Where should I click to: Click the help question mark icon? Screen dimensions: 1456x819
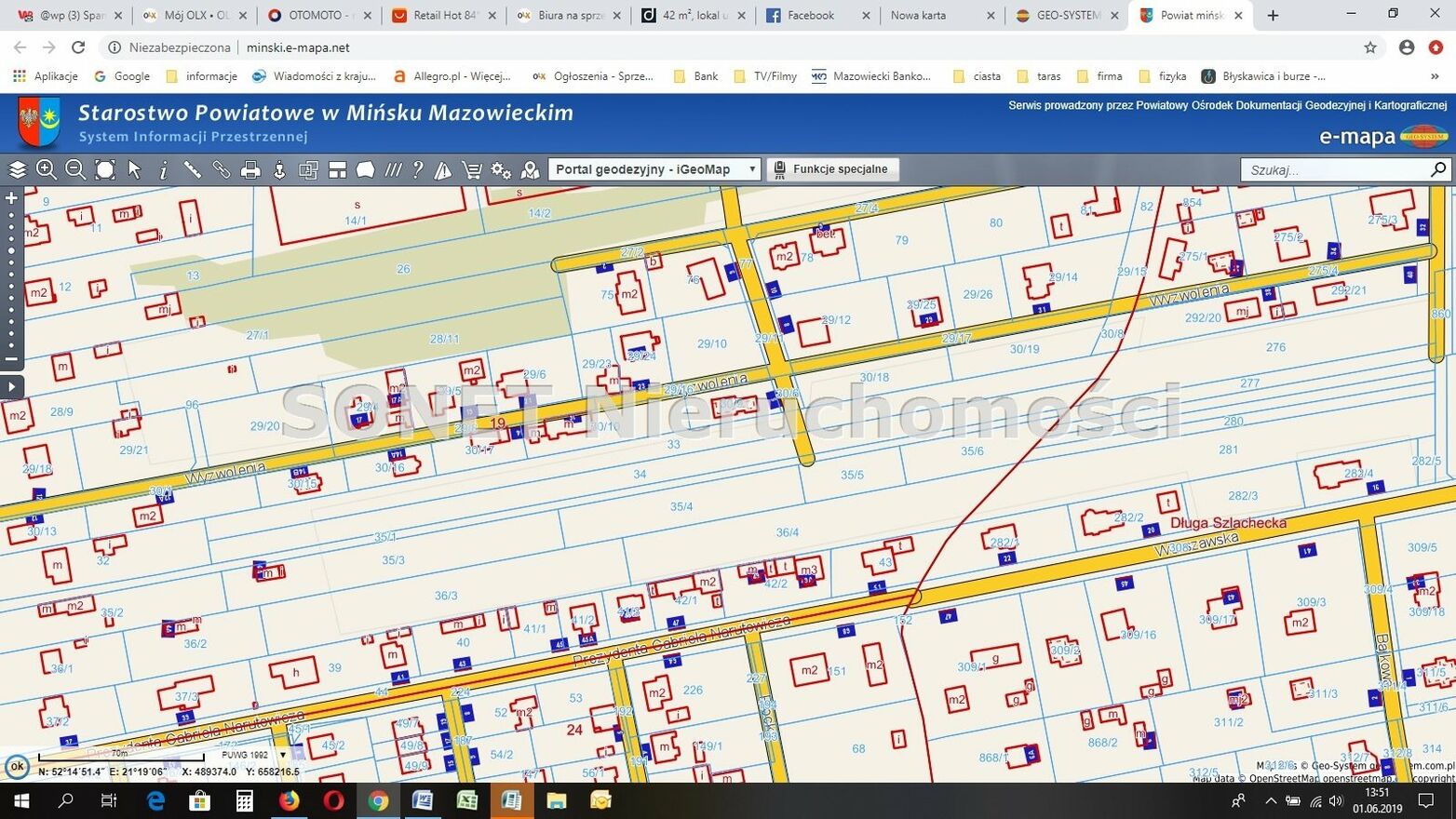coord(418,169)
